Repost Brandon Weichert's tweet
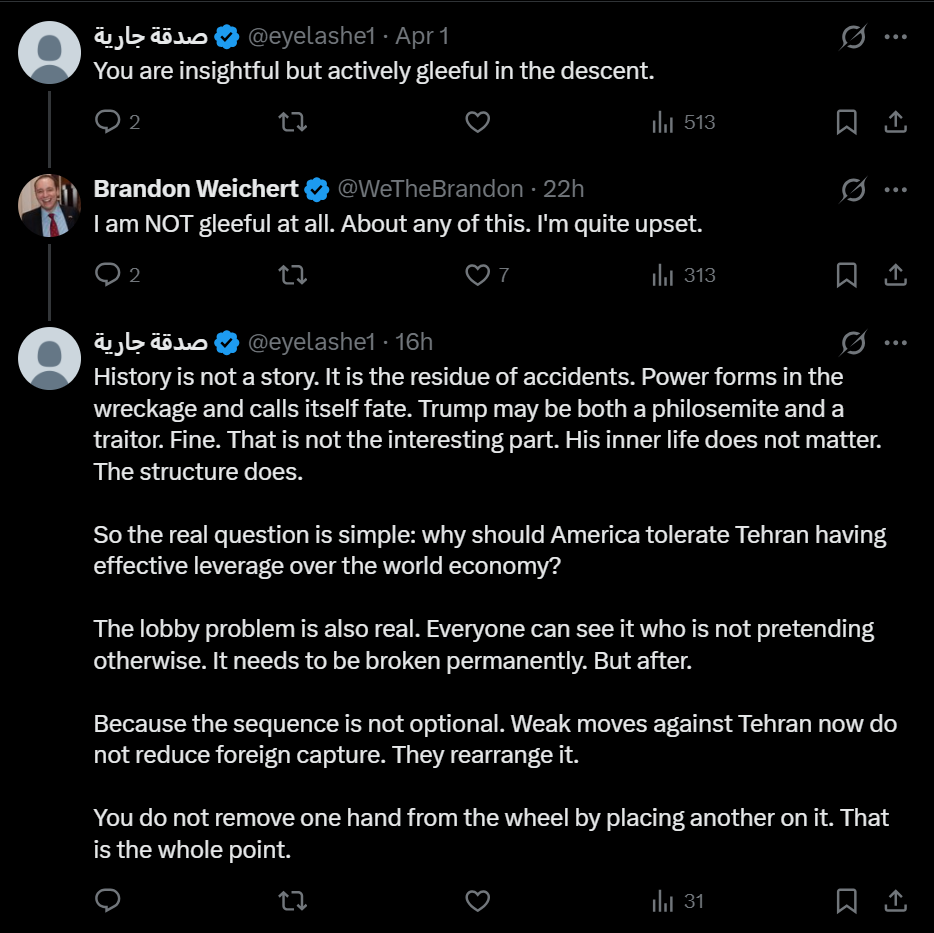This screenshot has height=933, width=934. pyautogui.click(x=292, y=275)
